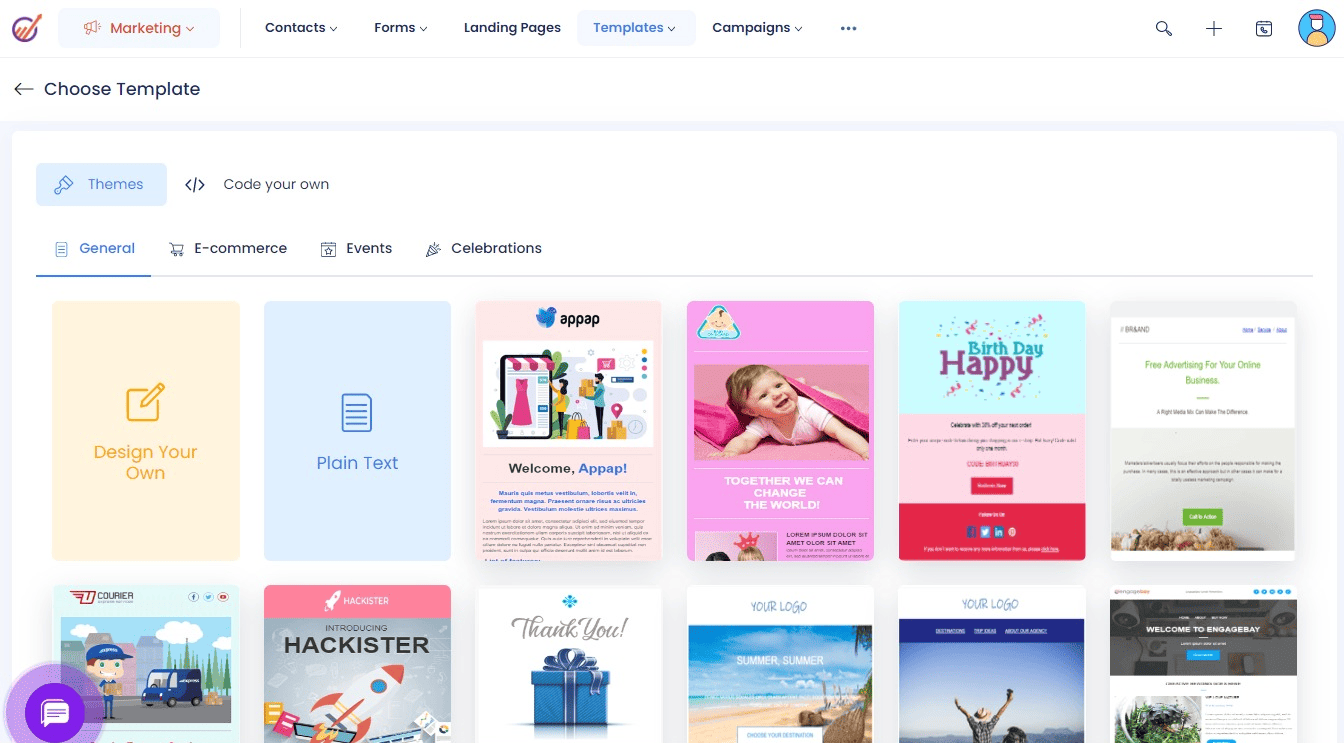Choose the Summer beach template
Screen dimensions: 1344x743
coord(780,664)
